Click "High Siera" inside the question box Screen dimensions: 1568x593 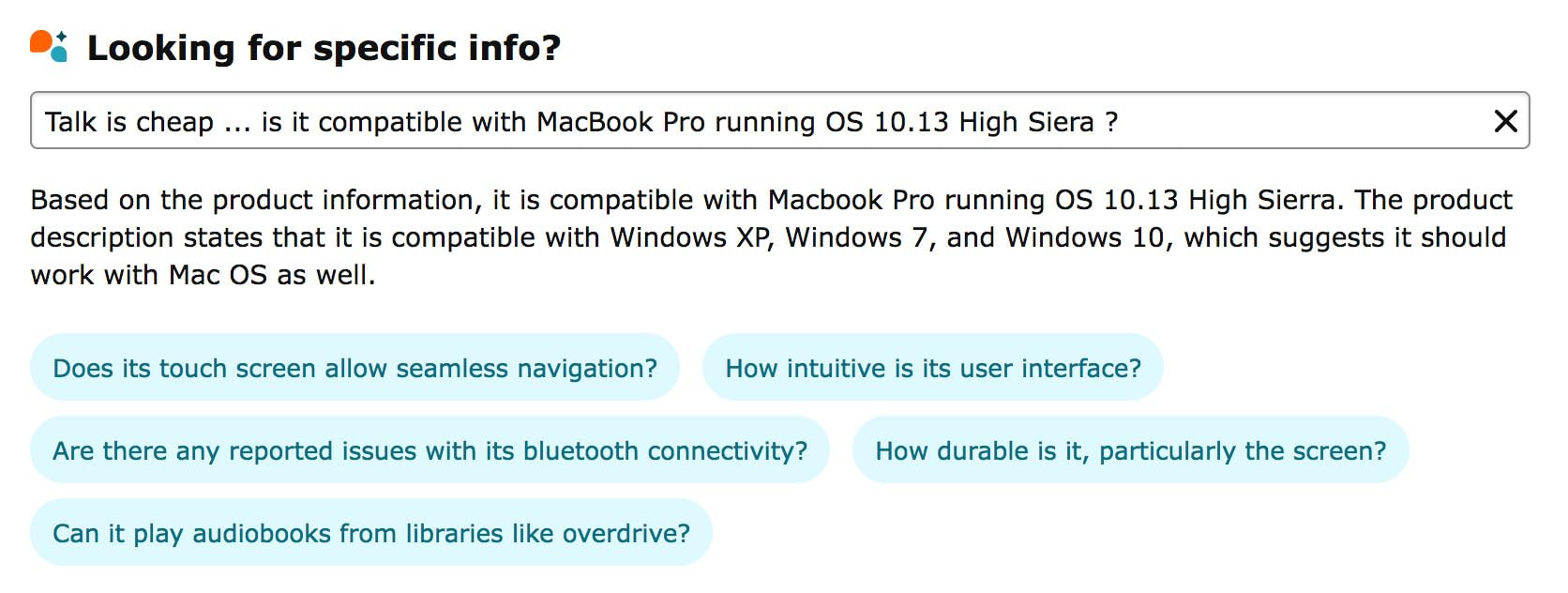[x=1026, y=122]
